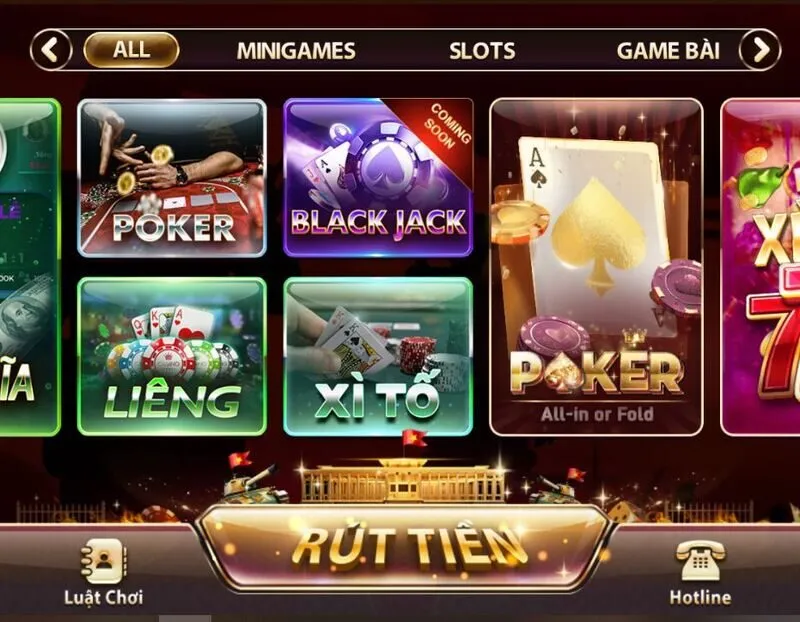Switch to the MINIGAMES tab

(x=296, y=51)
